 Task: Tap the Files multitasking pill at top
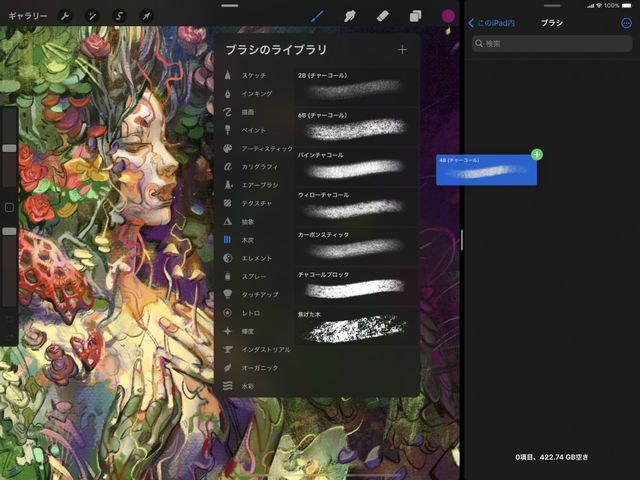[x=552, y=6]
